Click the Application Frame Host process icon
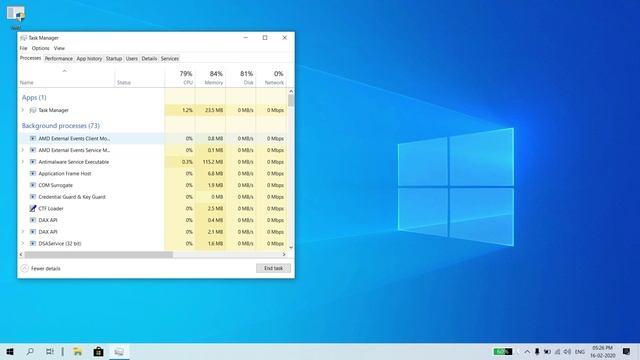 [x=33, y=173]
